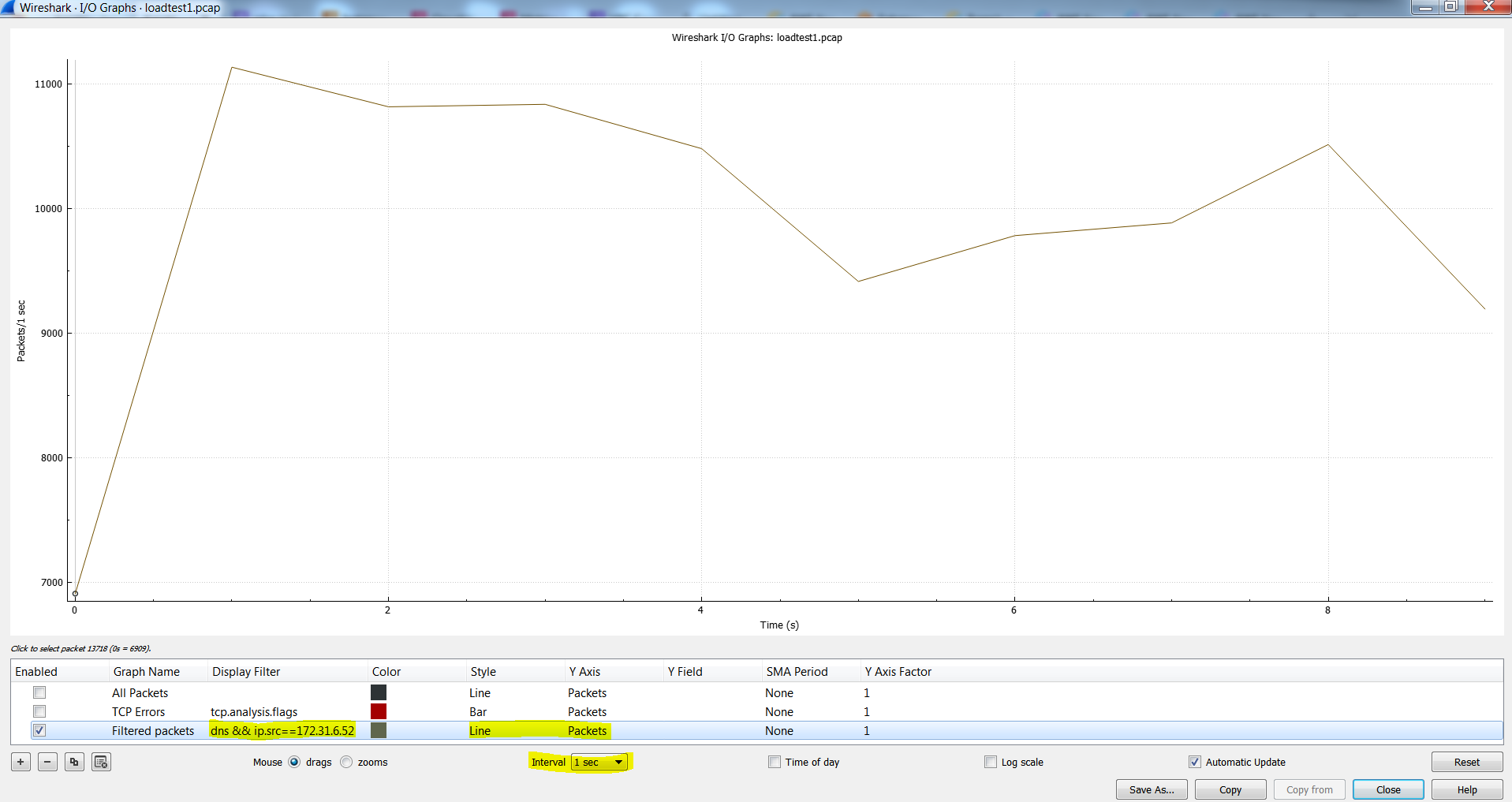Viewport: 1512px width, 802px height.
Task: Add a new graph with plus button
Action: click(21, 762)
